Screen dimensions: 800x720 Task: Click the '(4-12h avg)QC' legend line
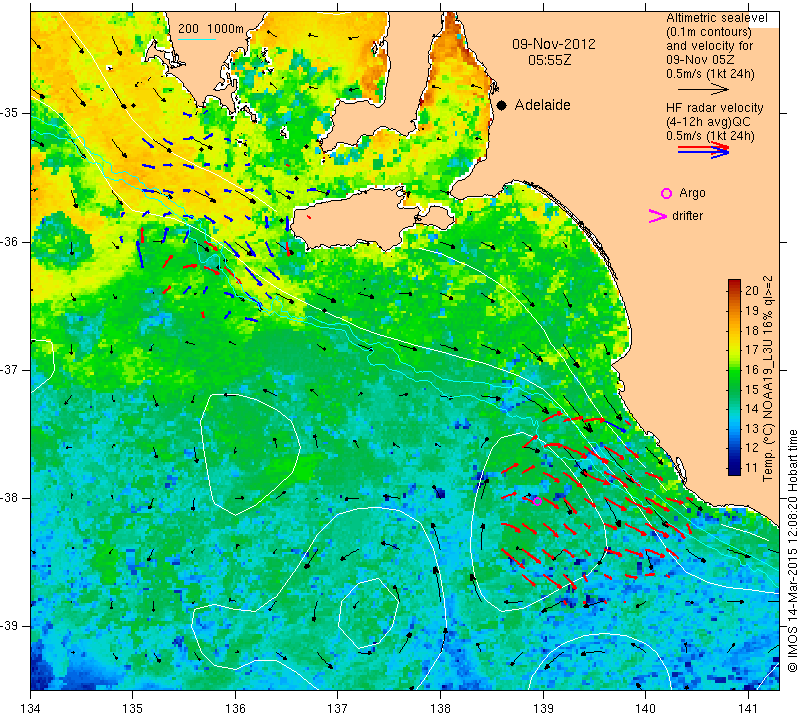click(x=710, y=122)
